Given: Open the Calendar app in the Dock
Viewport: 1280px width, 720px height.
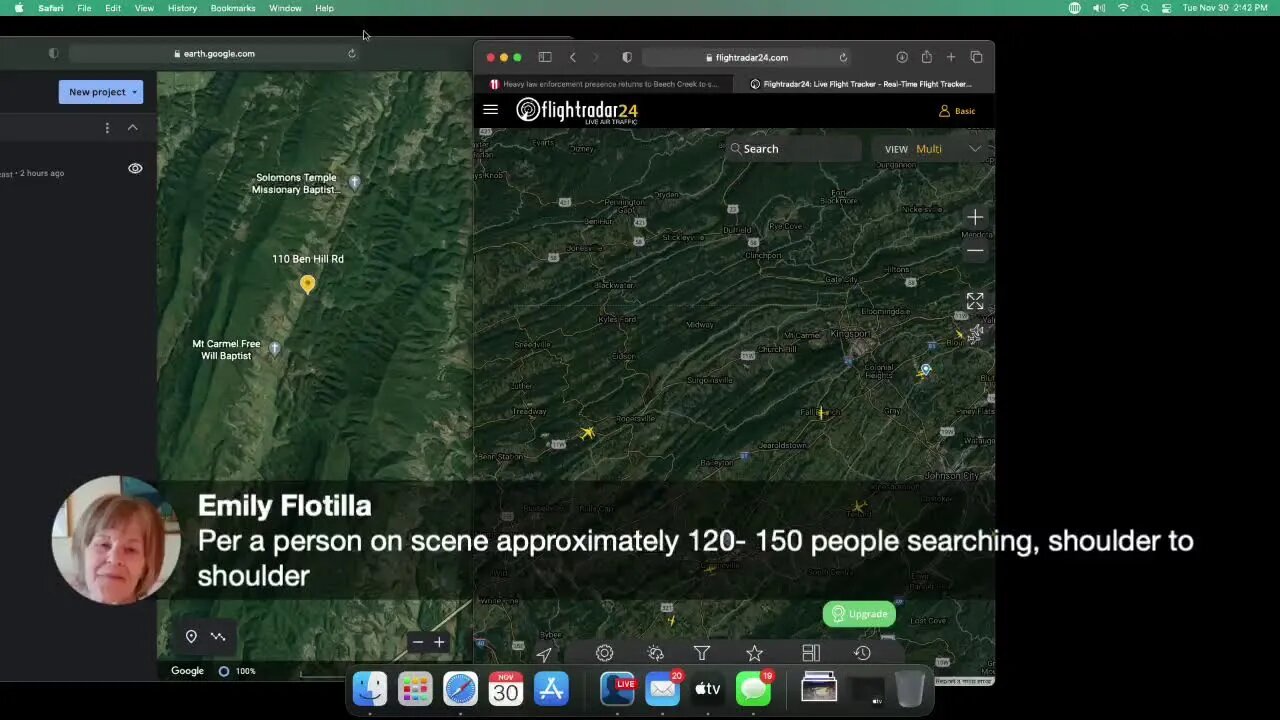Looking at the screenshot, I should pyautogui.click(x=506, y=689).
